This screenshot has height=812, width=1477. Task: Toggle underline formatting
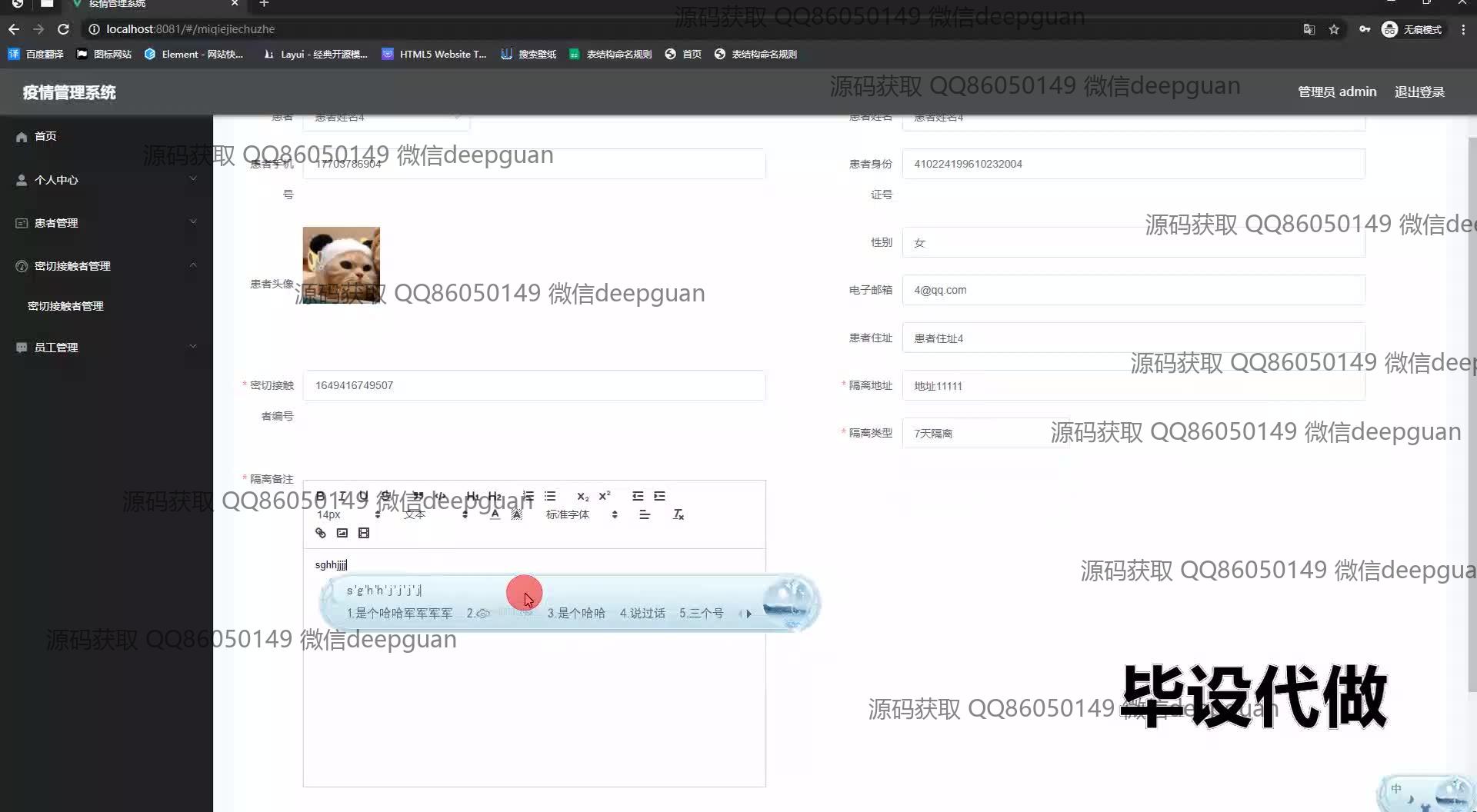coord(363,496)
